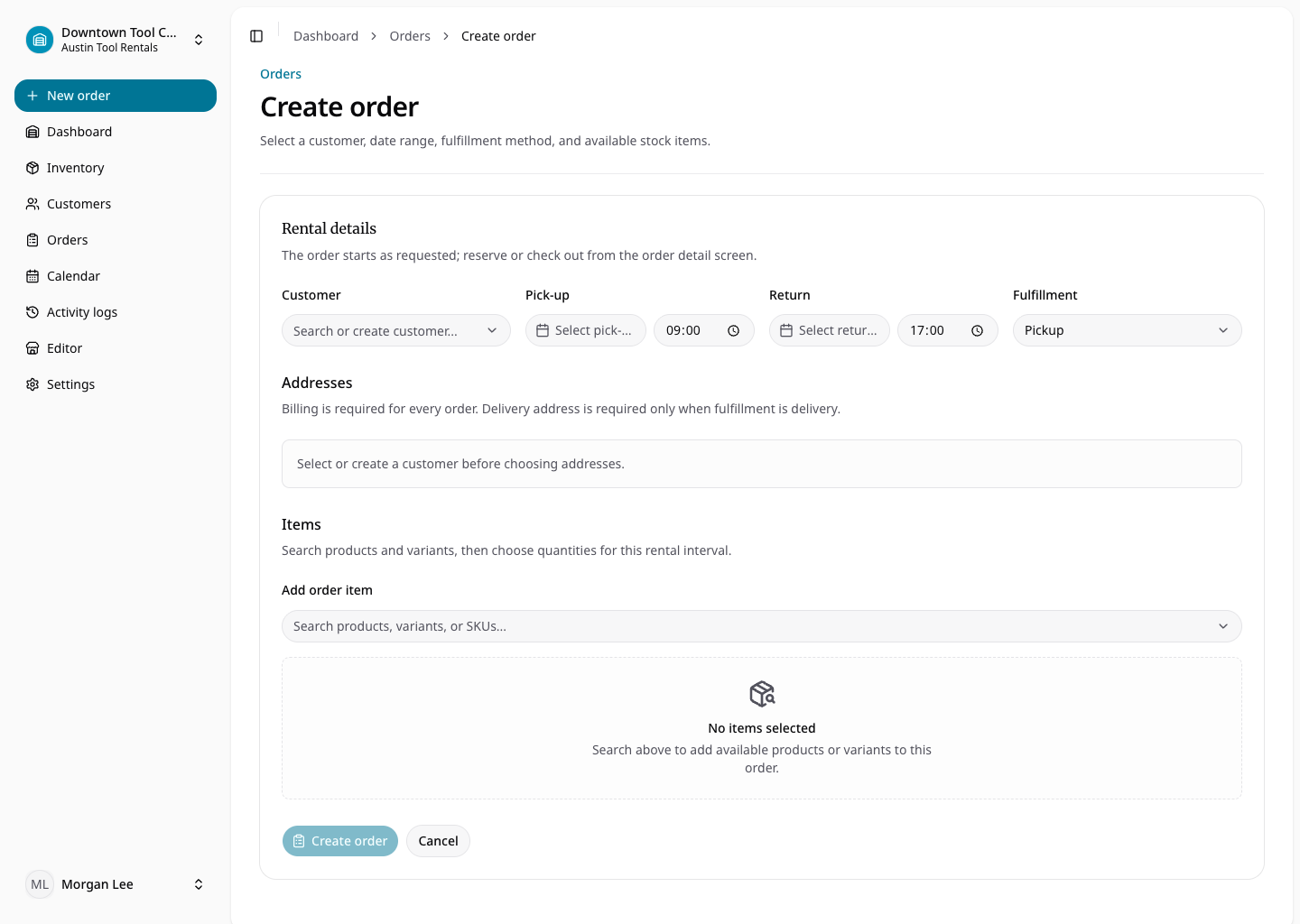The image size is (1300, 924).
Task: Click the pick-up time field 09:00
Action: pyautogui.click(x=704, y=330)
